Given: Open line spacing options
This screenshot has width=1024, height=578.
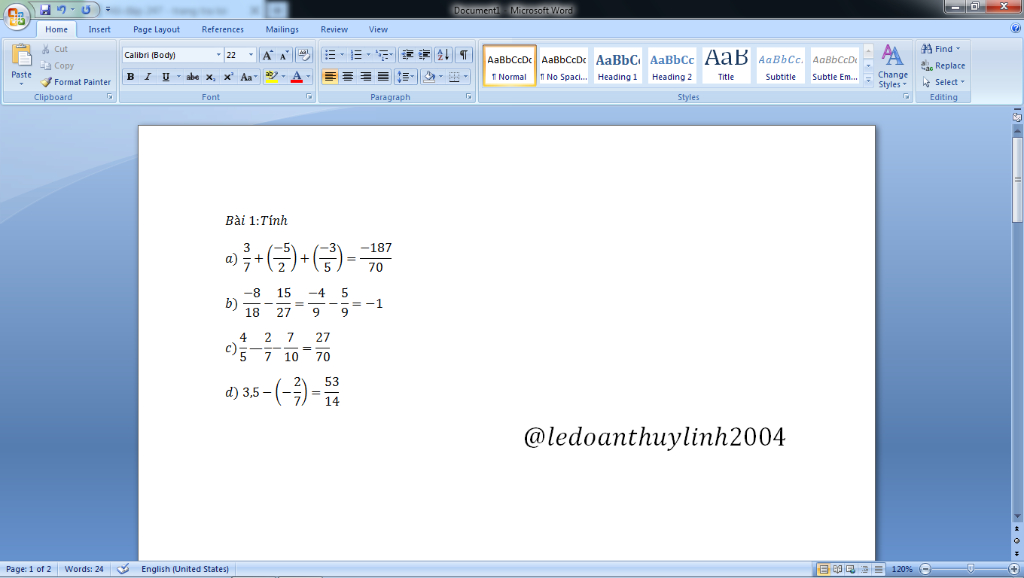Looking at the screenshot, I should (406, 77).
